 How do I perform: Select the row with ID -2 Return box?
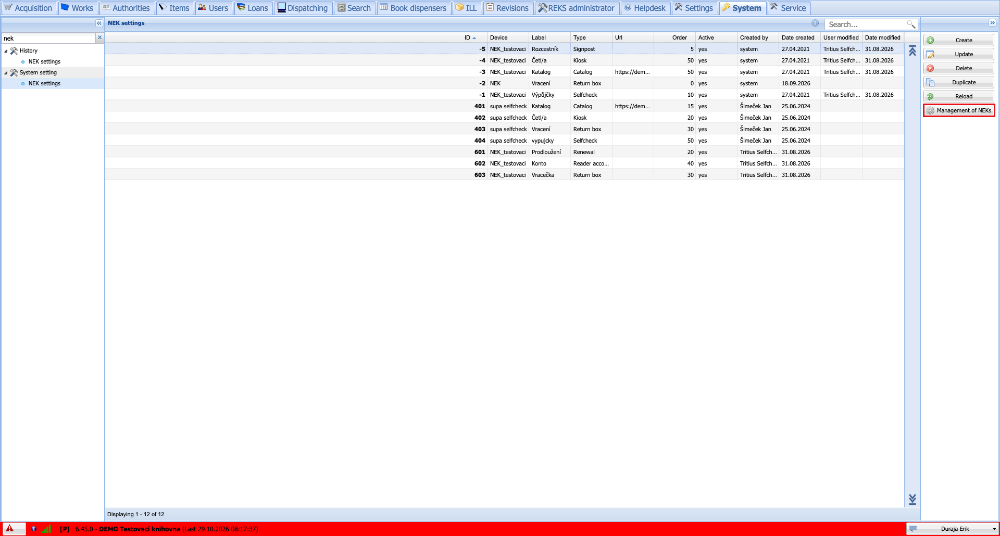(x=504, y=83)
